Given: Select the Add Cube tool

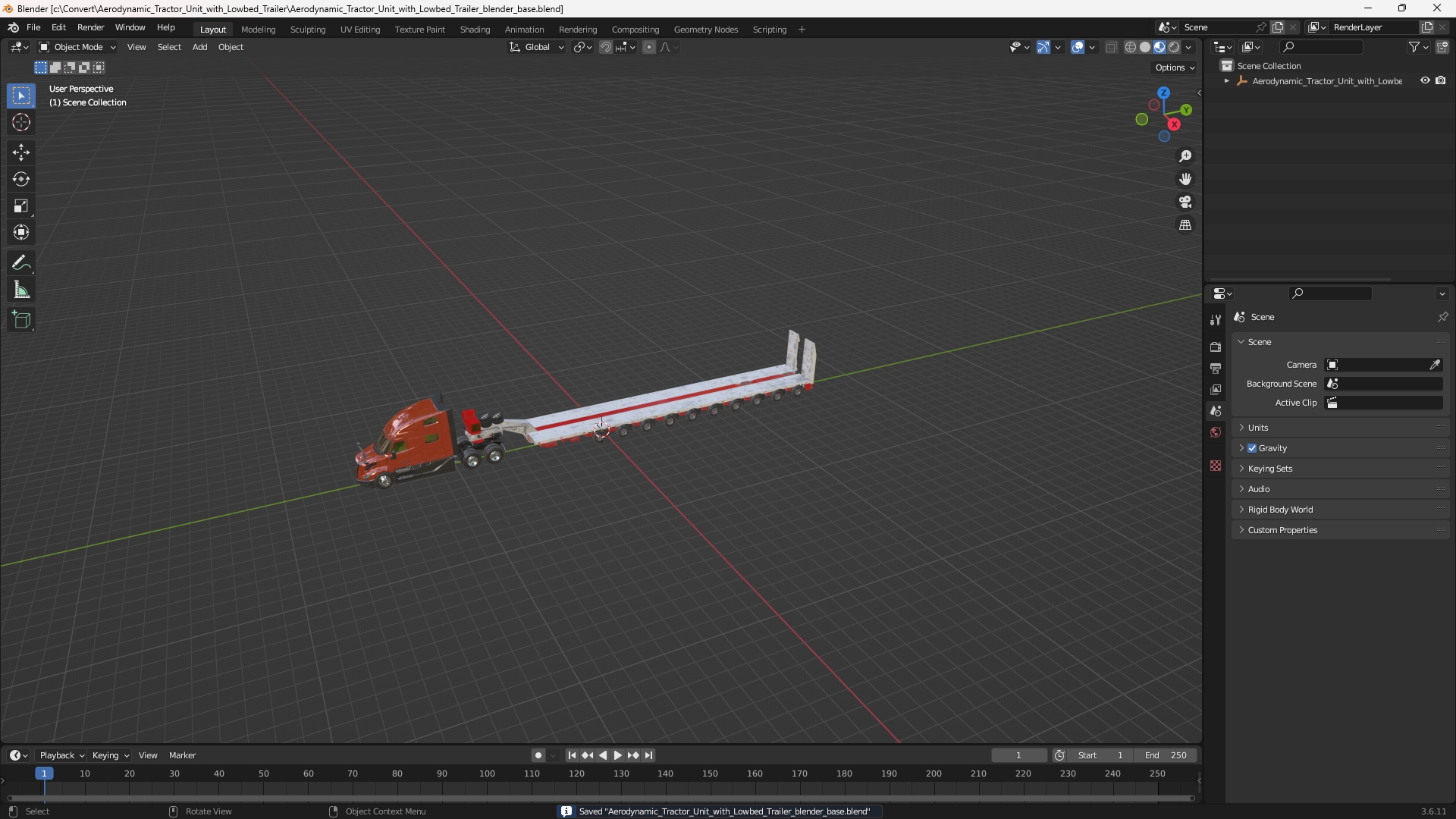Looking at the screenshot, I should 21,319.
